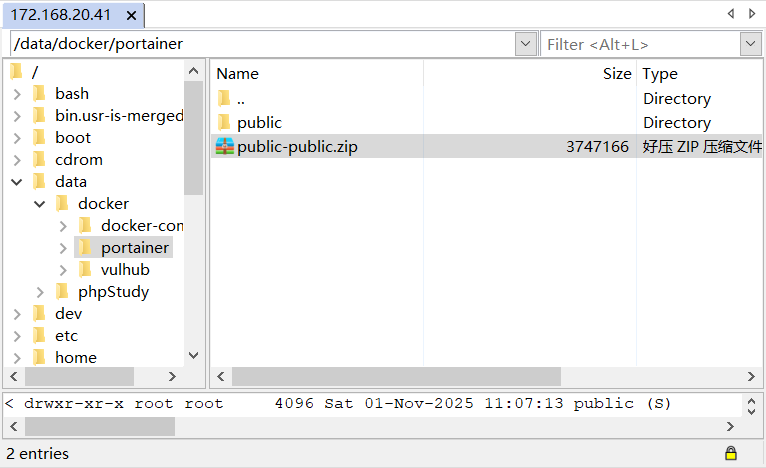The image size is (766, 468).
Task: Expand the phpStudy folder node
Action: pos(40,292)
